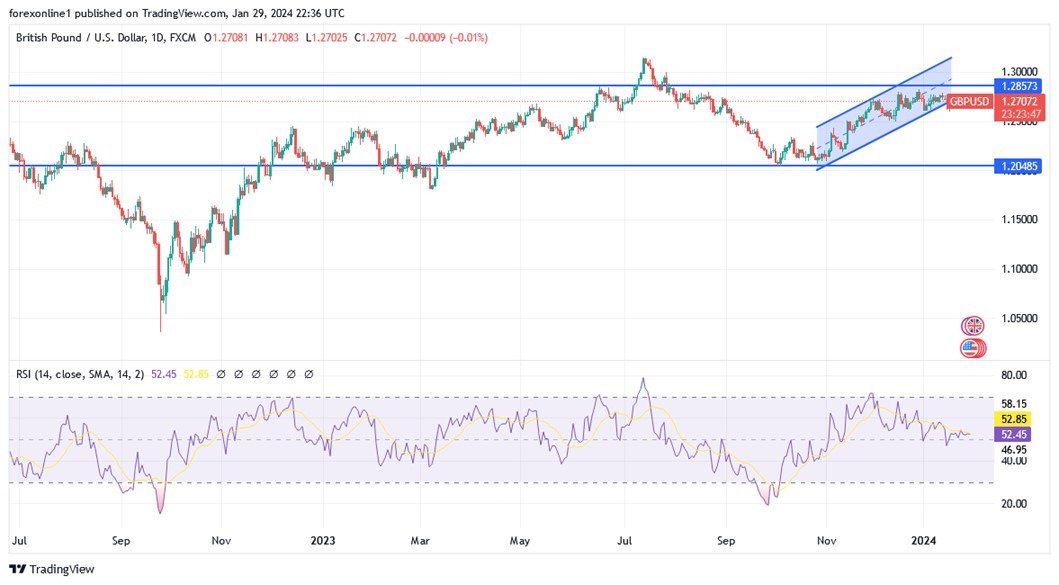The height and width of the screenshot is (585, 1059).
Task: Click the first ∅ hidden-value icon in RSI legend
Action: click(x=221, y=373)
